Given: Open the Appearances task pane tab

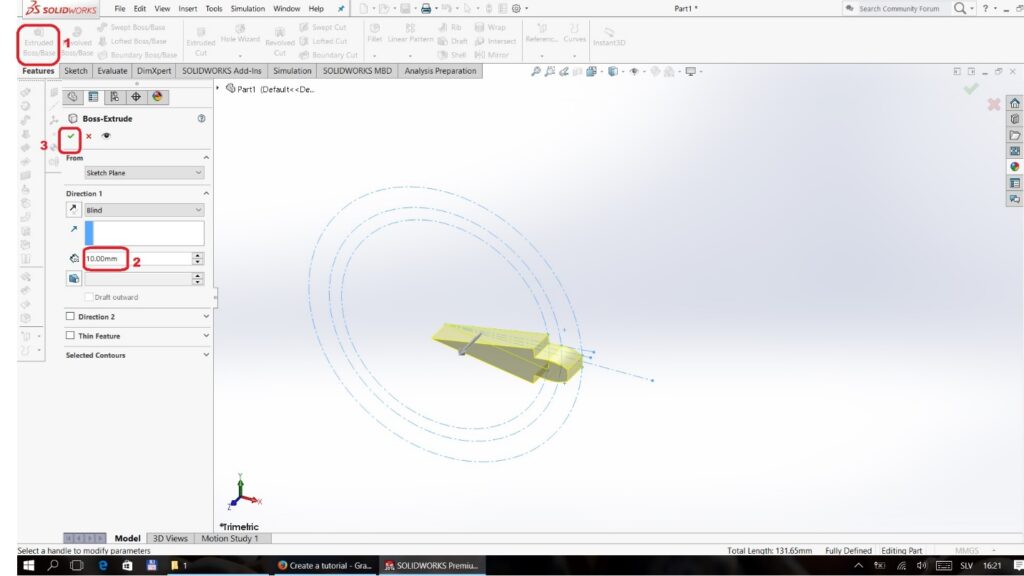Looking at the screenshot, I should tap(1015, 167).
